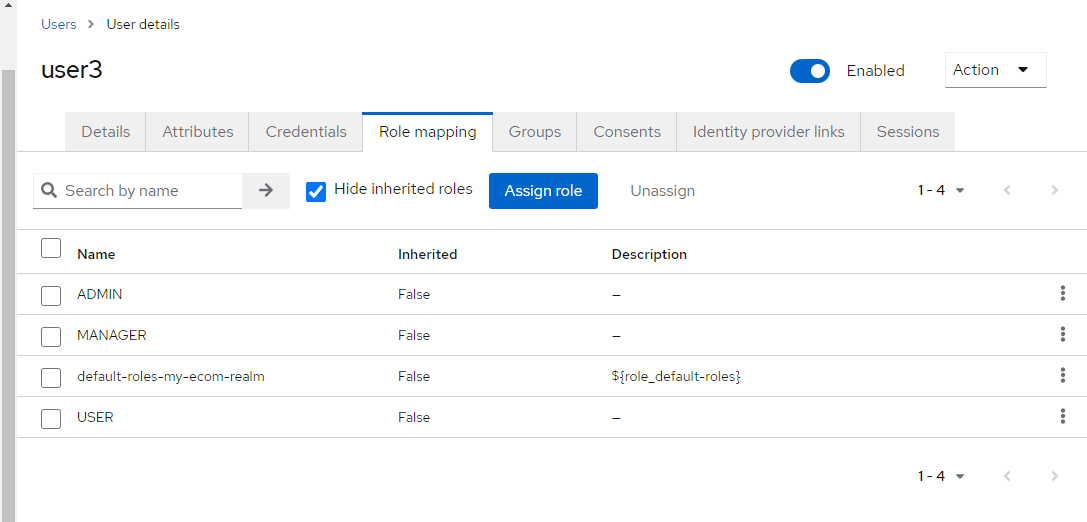Go to next page in bottom pagination
1087x522 pixels.
(x=1054, y=476)
